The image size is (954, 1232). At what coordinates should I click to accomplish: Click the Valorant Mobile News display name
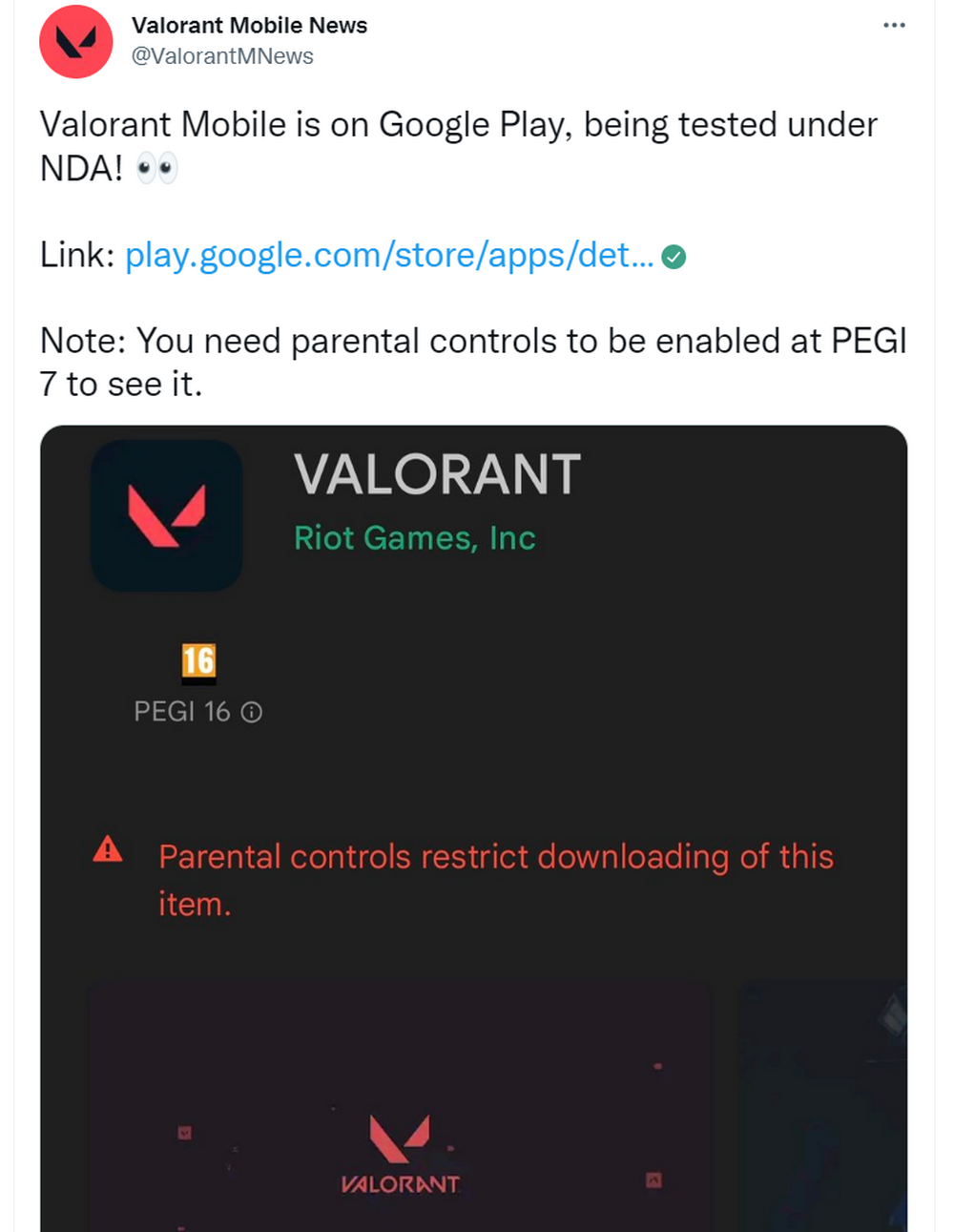(x=249, y=26)
